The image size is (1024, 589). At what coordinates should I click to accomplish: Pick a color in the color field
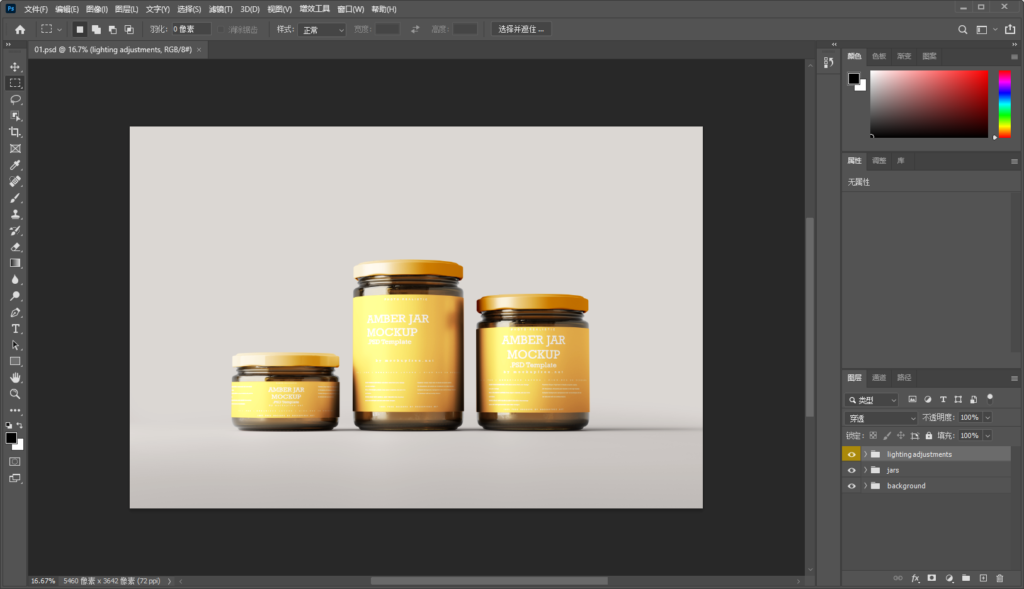(929, 104)
